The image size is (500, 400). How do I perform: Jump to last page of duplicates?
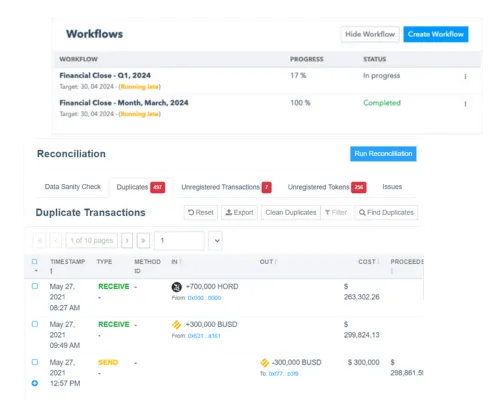[143, 240]
